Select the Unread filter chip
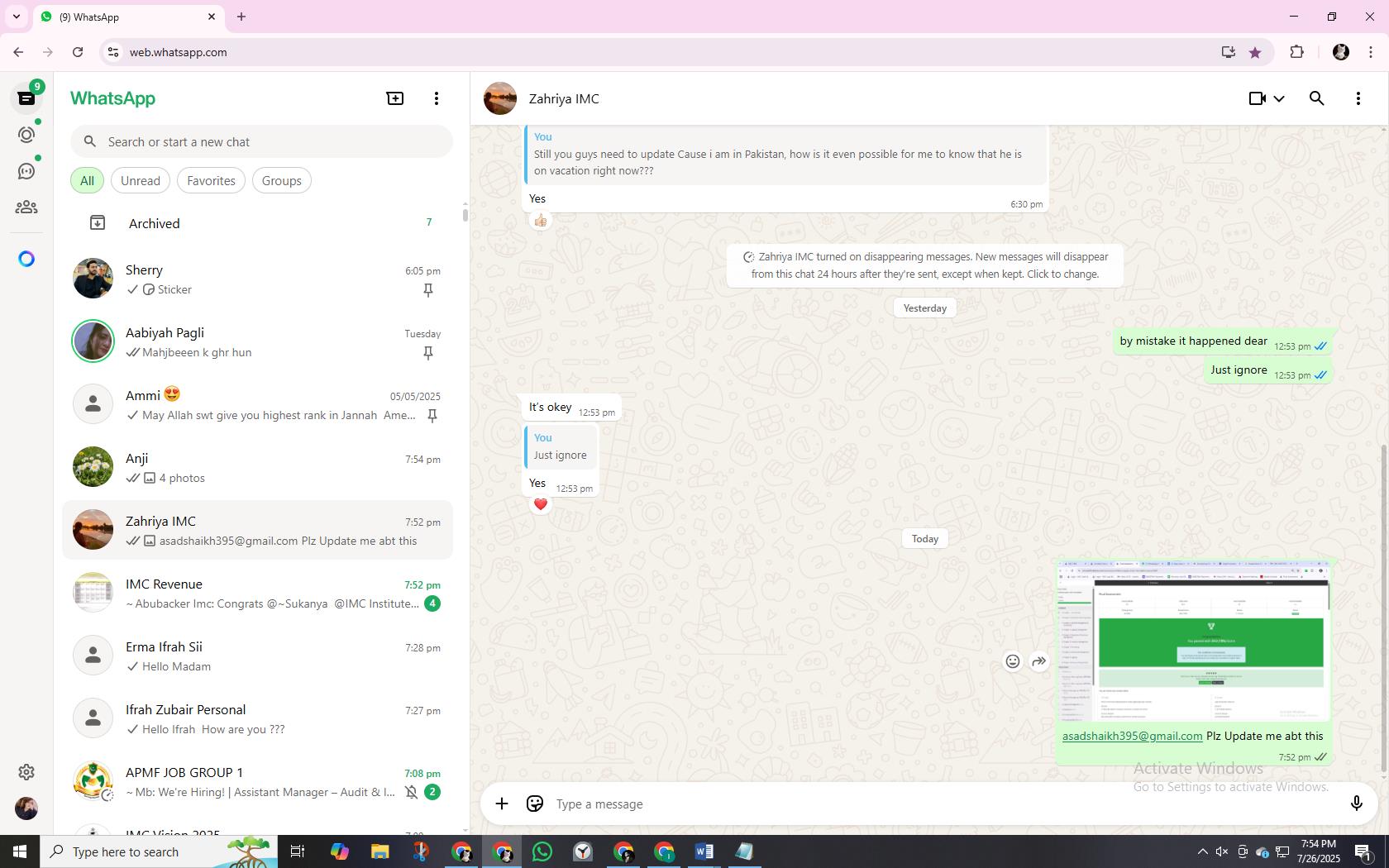 point(141,180)
